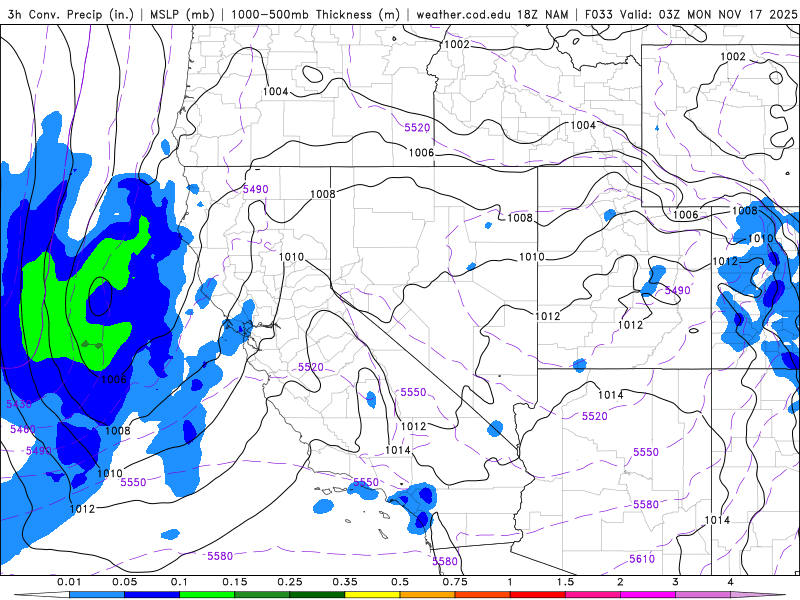Screen dimensions: 800x600
Task: Click the dark green 0.25–0.35 legend swatch
Action: point(317,595)
